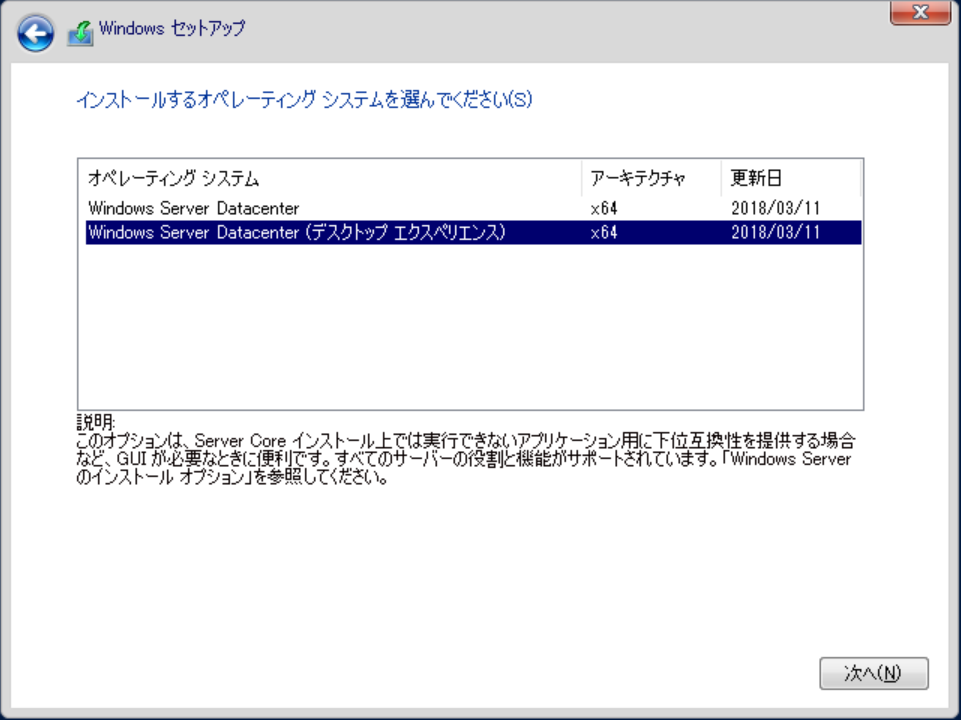Click 次へ(N) to proceed
Viewport: 961px width, 720px height.
click(x=873, y=673)
